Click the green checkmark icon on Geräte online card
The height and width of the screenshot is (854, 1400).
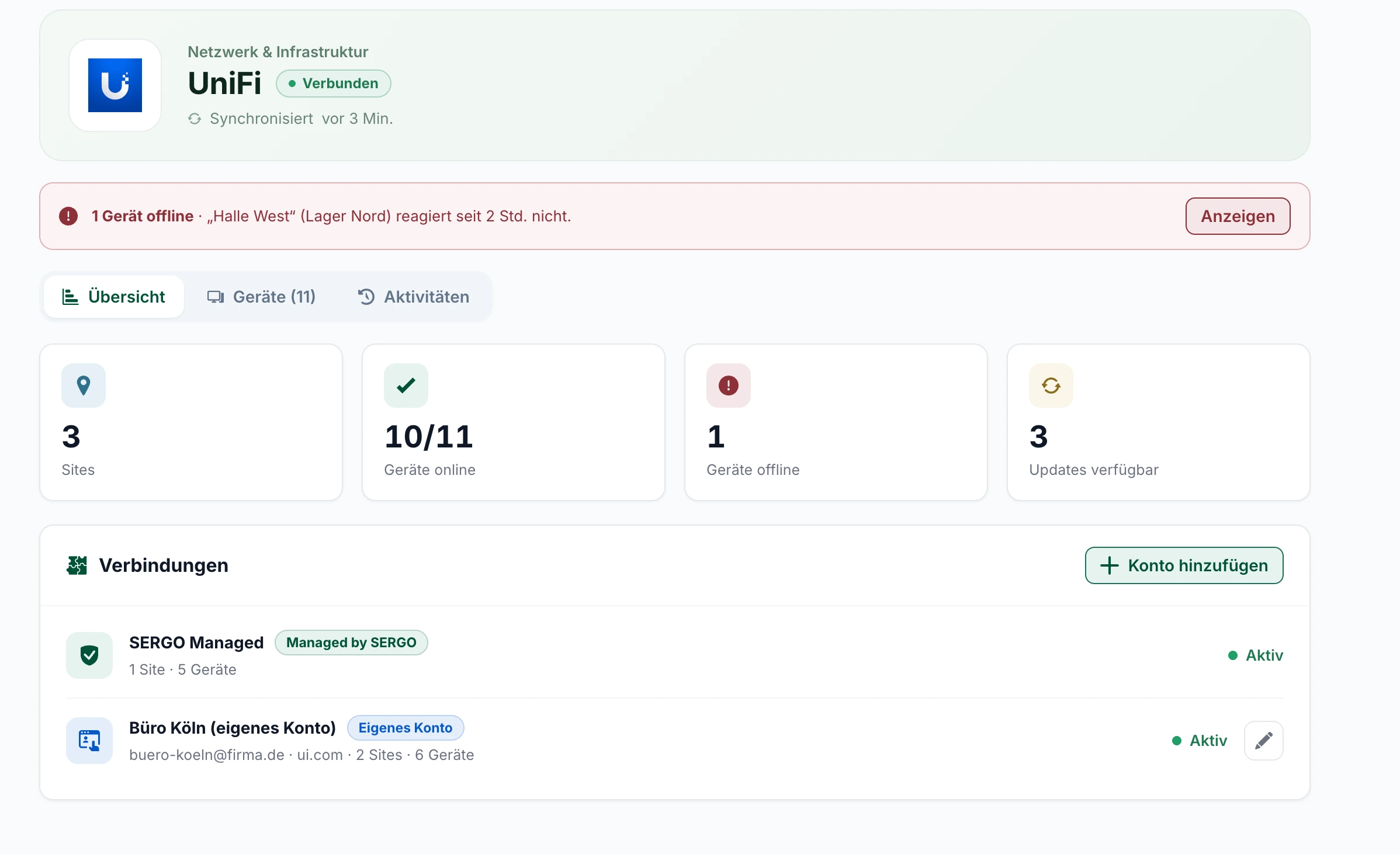(x=406, y=386)
